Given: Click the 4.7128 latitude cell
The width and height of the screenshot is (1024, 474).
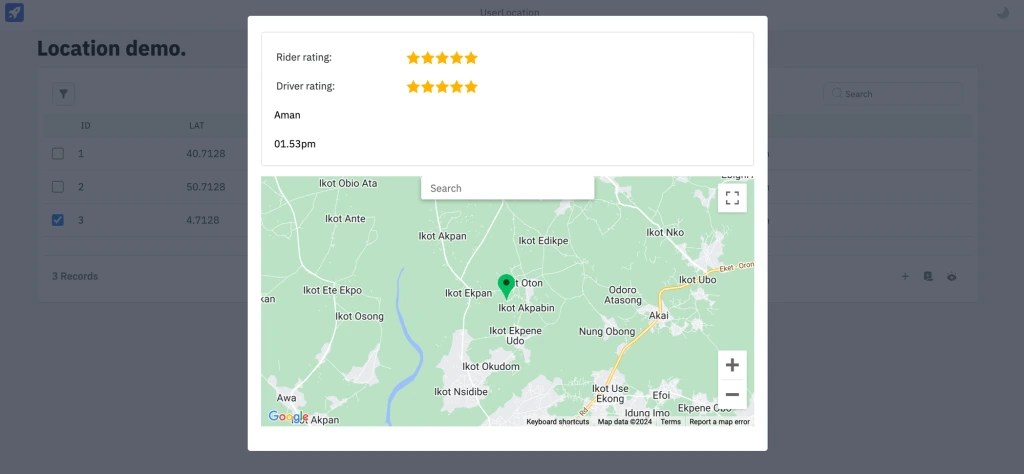Looking at the screenshot, I should 202,220.
